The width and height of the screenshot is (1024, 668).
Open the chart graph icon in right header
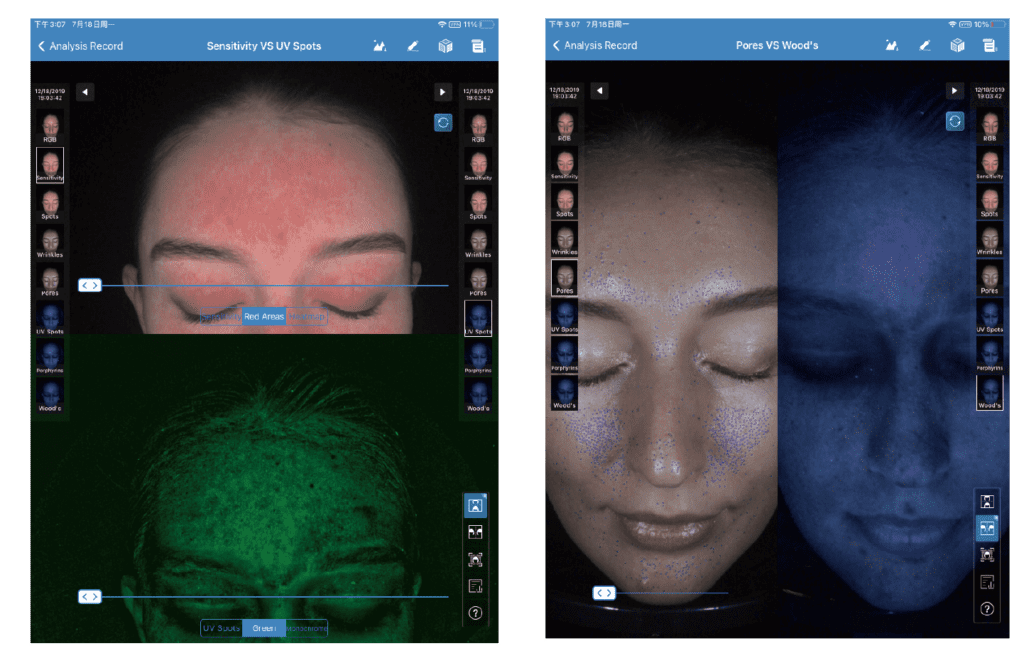coord(892,45)
